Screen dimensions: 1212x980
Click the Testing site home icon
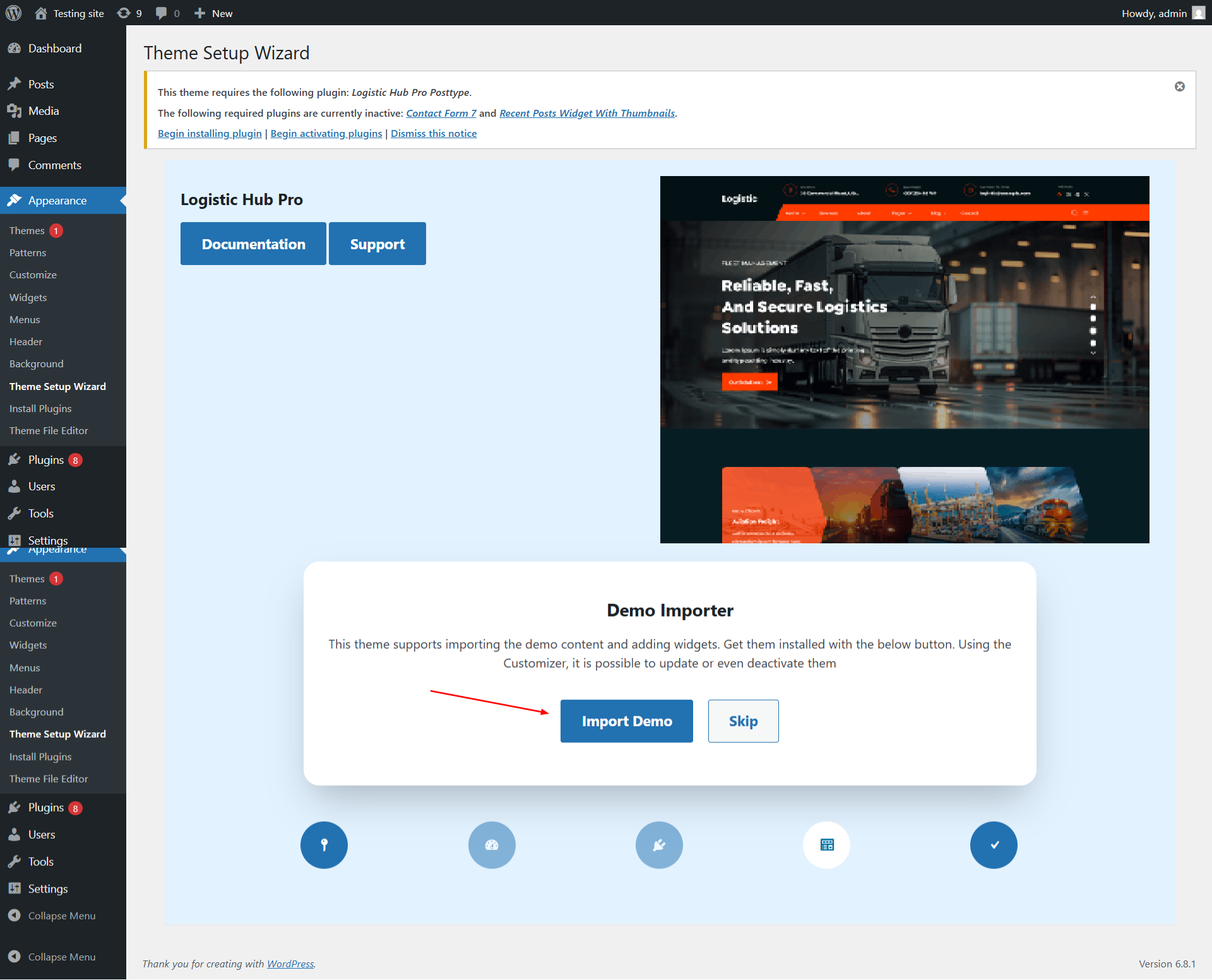(41, 13)
